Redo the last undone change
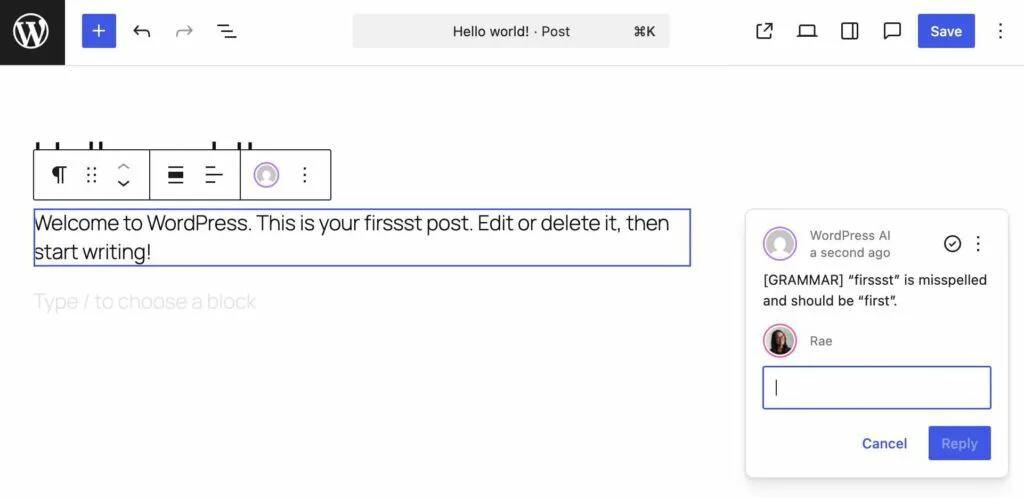Image resolution: width=1024 pixels, height=498 pixels. tap(184, 31)
